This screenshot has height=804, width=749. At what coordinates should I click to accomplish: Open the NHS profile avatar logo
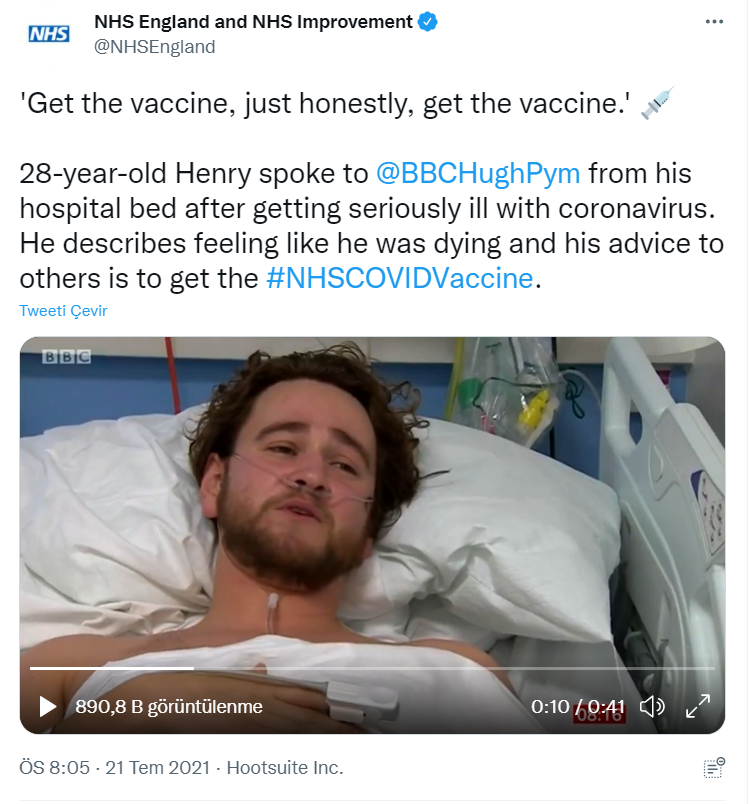pyautogui.click(x=48, y=34)
